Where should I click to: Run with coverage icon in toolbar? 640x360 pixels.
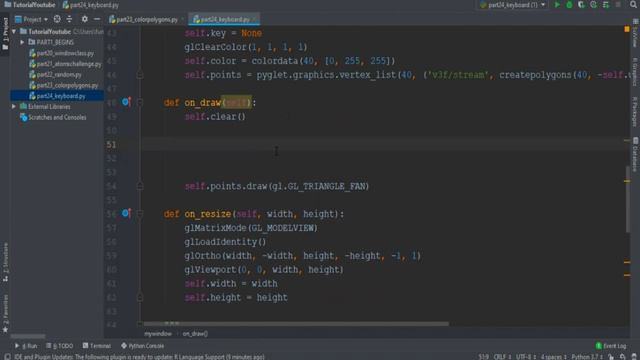[x=581, y=5]
